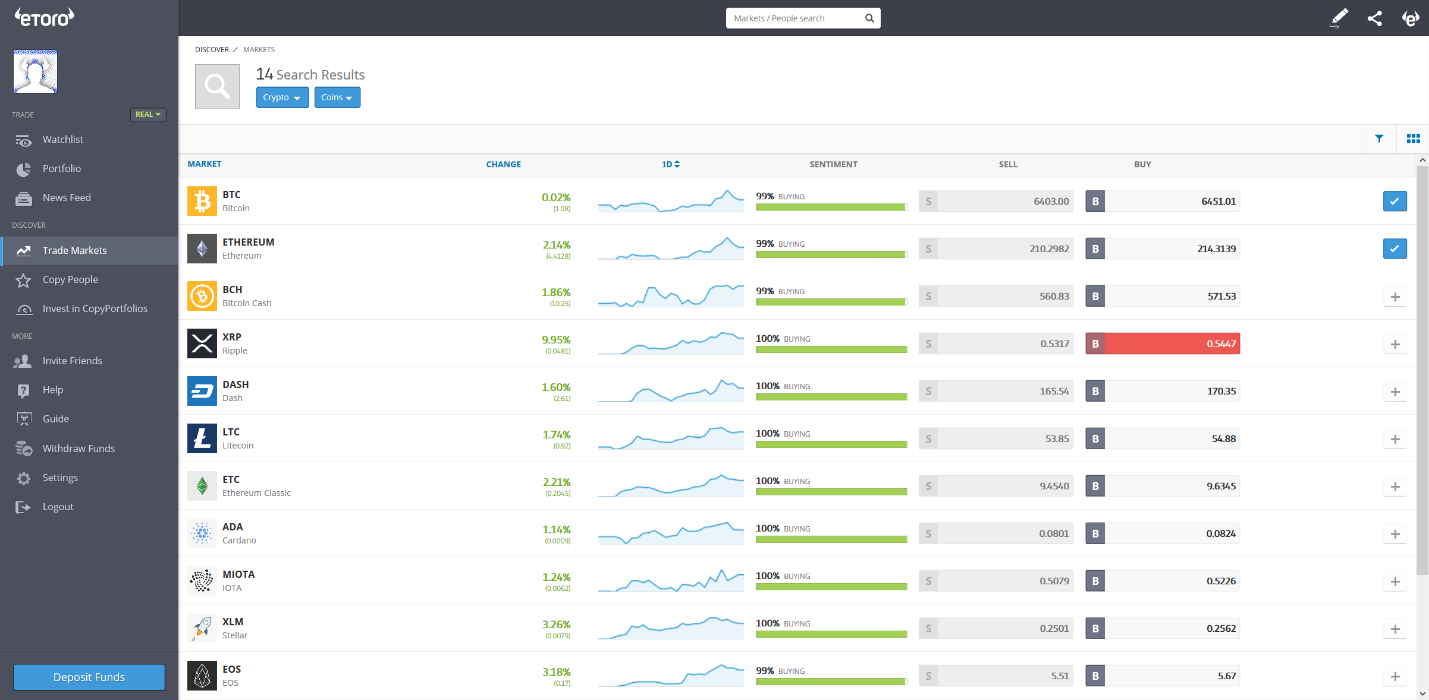Image resolution: width=1429 pixels, height=700 pixels.
Task: Click the Logout icon in the sidebar
Action: pos(24,507)
